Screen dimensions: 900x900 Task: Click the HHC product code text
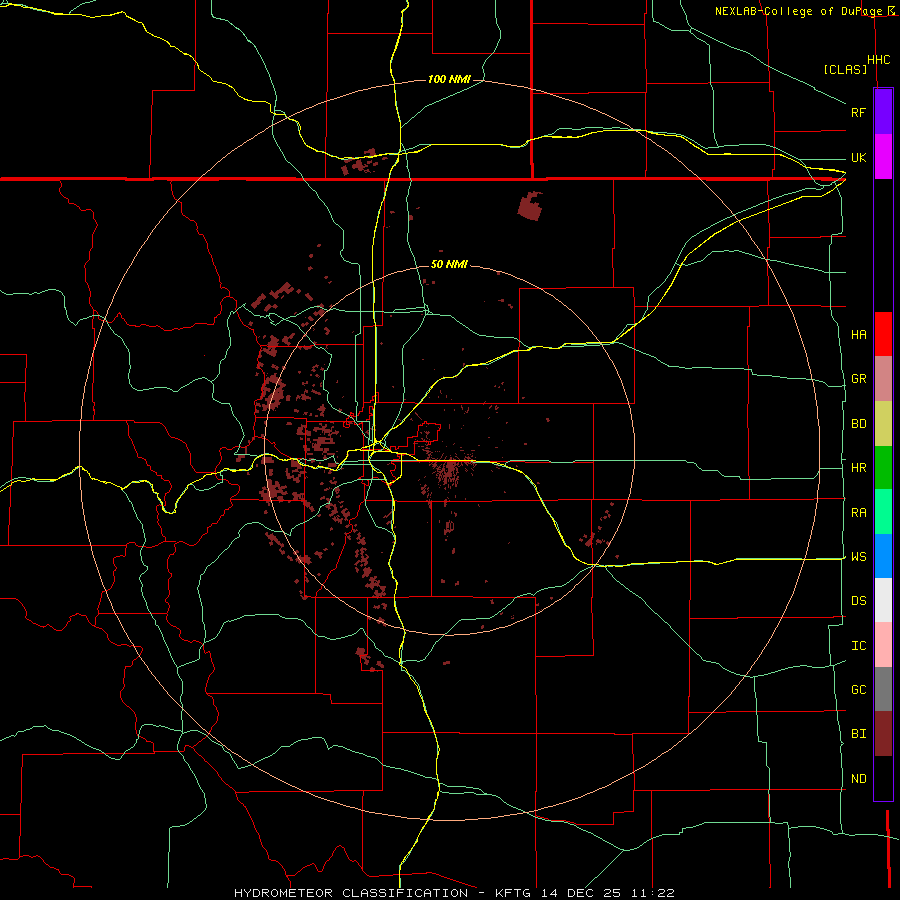click(x=878, y=60)
